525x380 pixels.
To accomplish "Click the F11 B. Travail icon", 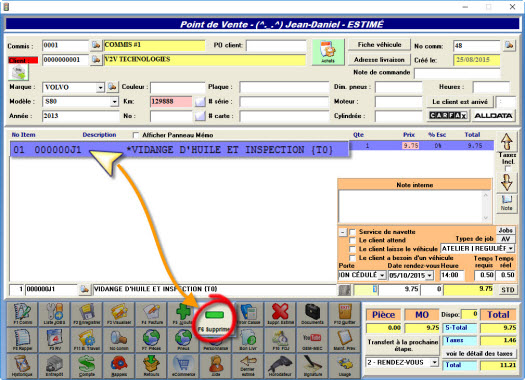I will pyautogui.click(x=87, y=340).
